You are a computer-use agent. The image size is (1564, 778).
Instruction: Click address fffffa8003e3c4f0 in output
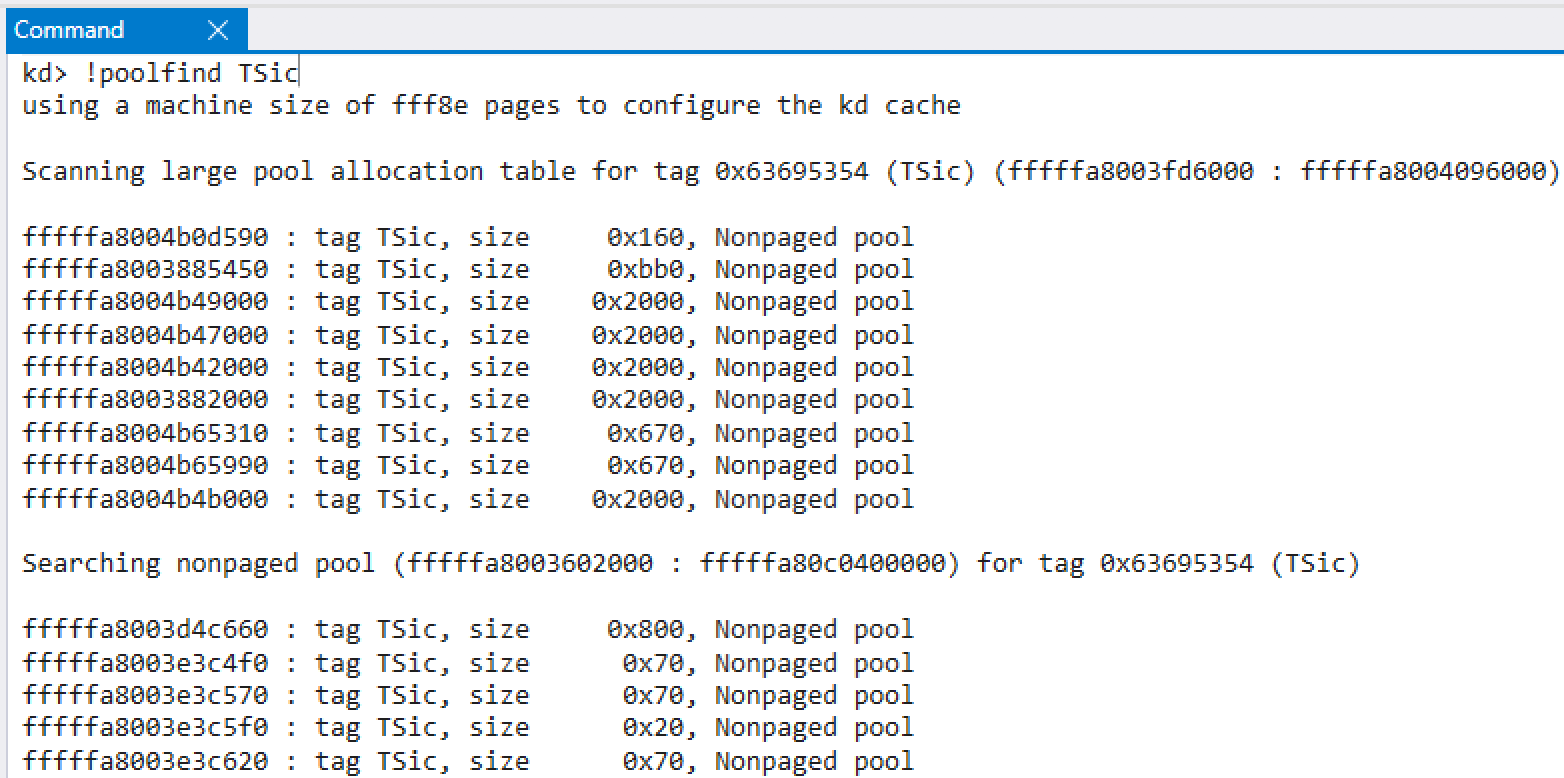point(145,663)
